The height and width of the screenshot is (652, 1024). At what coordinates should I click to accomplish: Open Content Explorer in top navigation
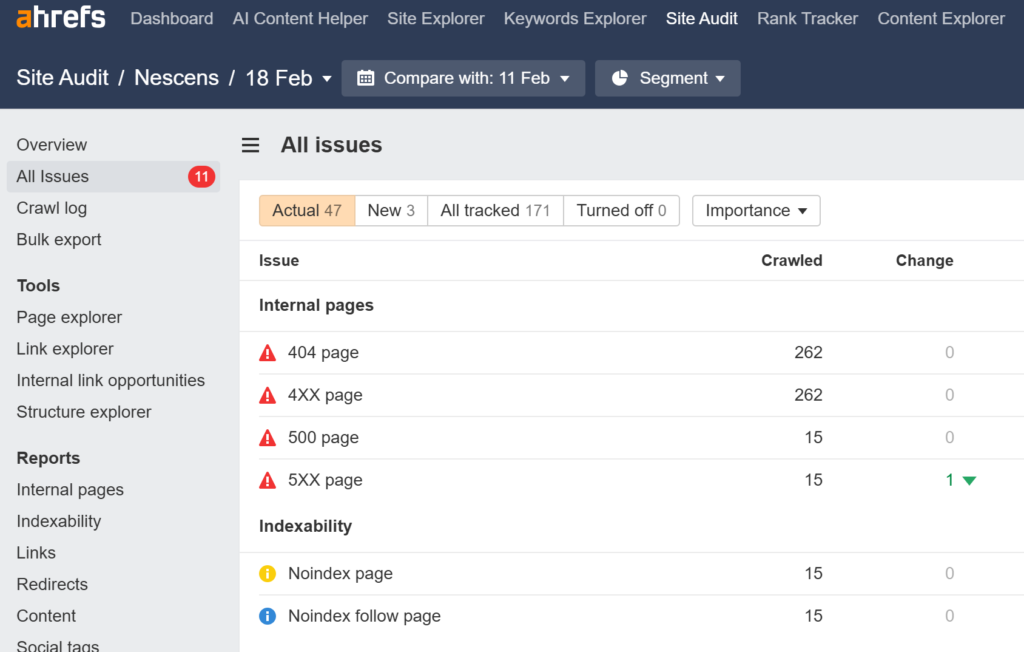pyautogui.click(x=941, y=18)
